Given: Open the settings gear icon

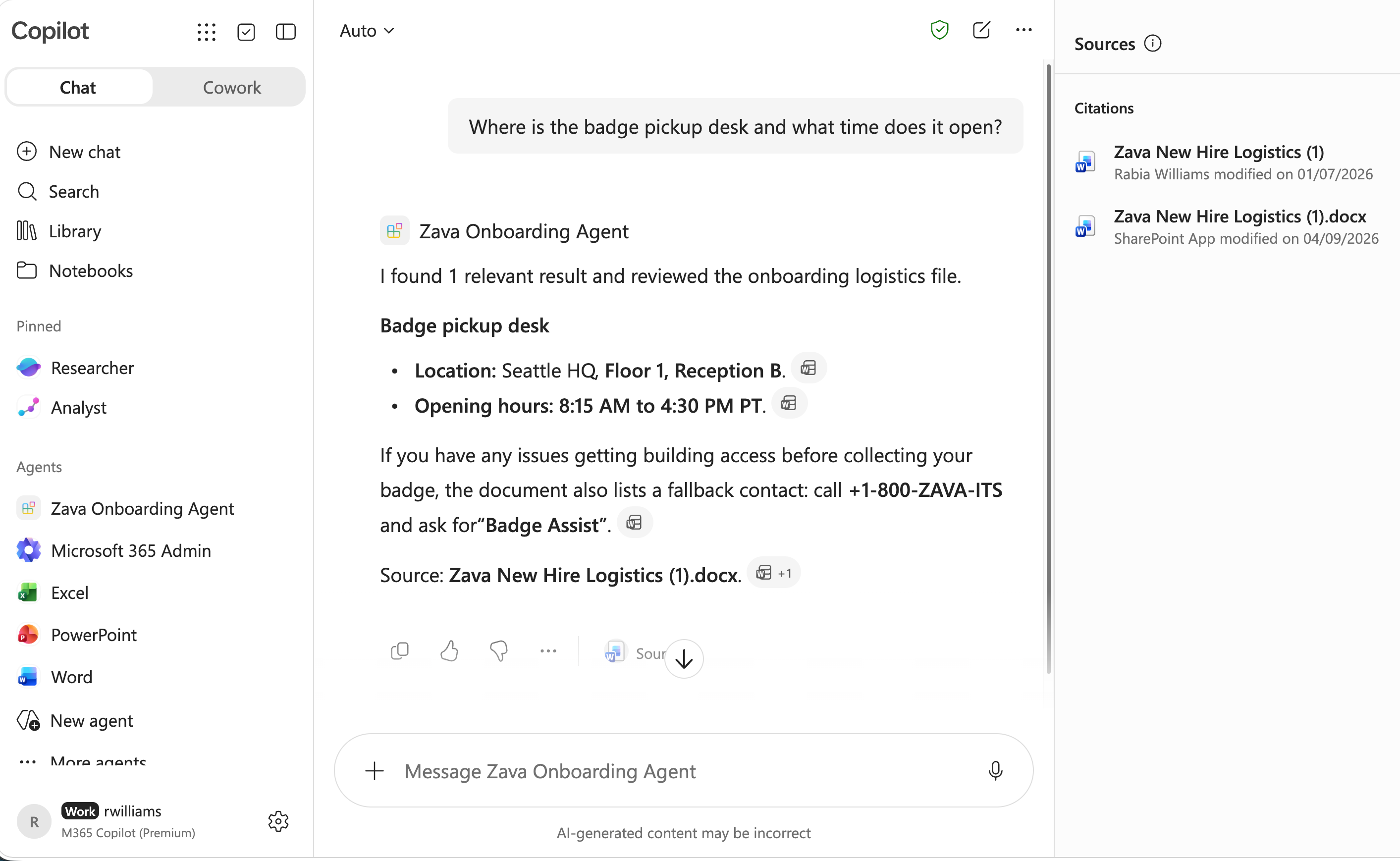Looking at the screenshot, I should click(278, 821).
